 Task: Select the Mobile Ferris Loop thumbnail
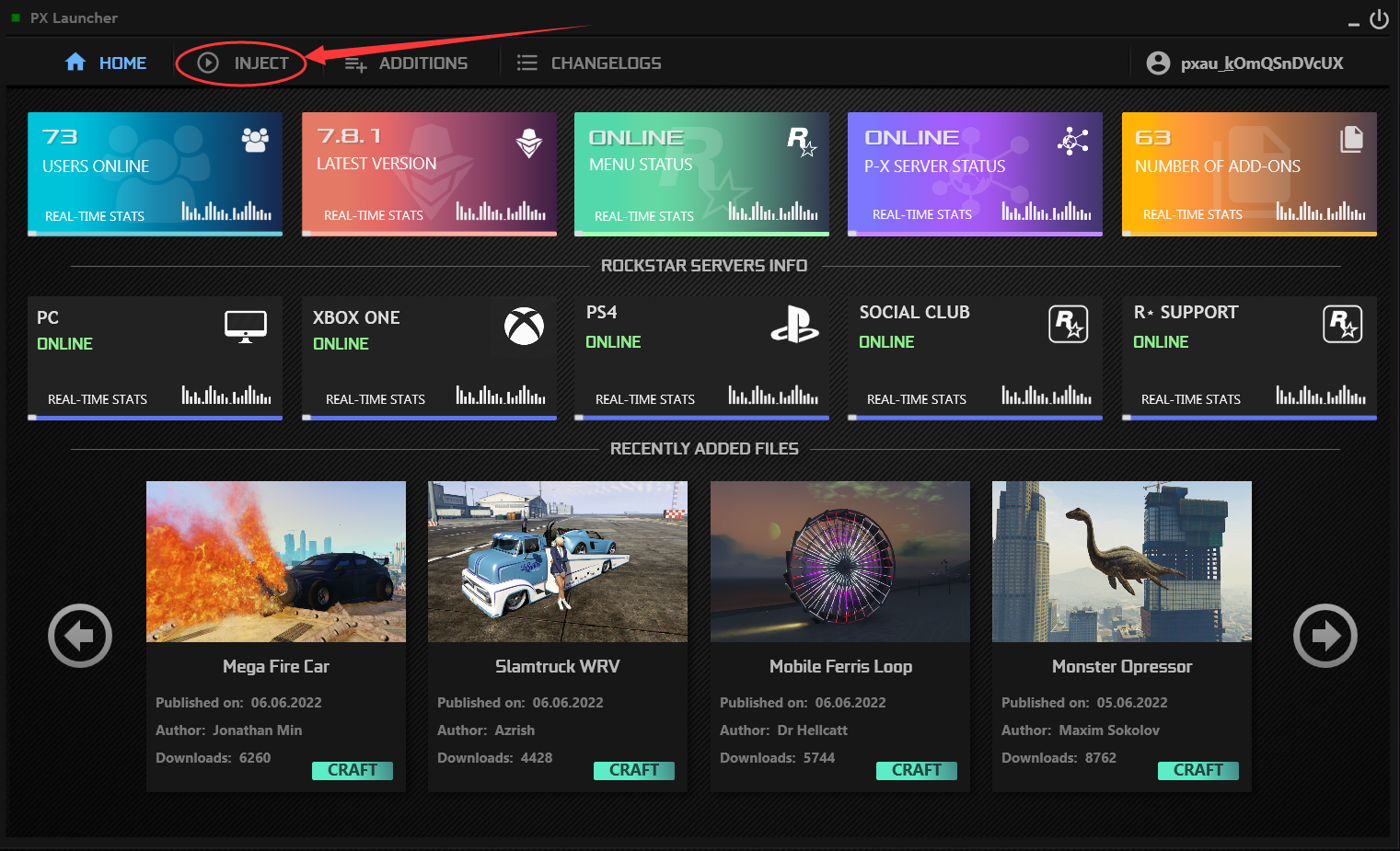(x=839, y=561)
